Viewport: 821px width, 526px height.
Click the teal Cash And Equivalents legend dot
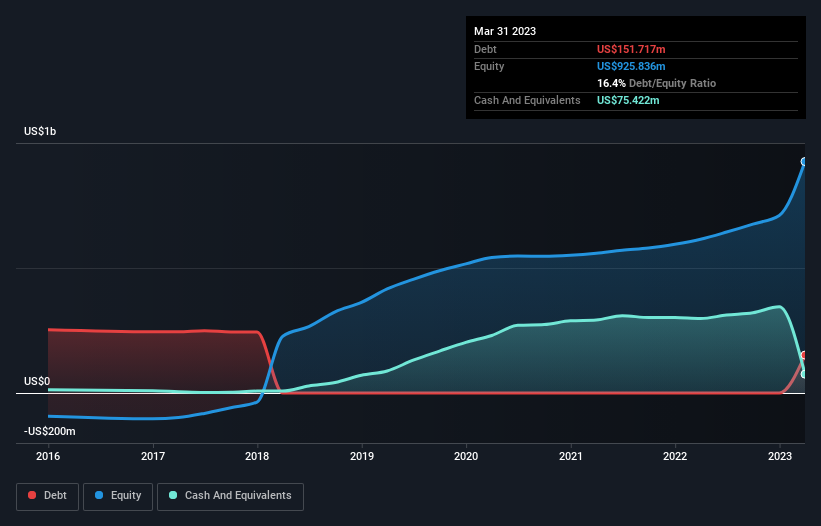pyautogui.click(x=173, y=495)
